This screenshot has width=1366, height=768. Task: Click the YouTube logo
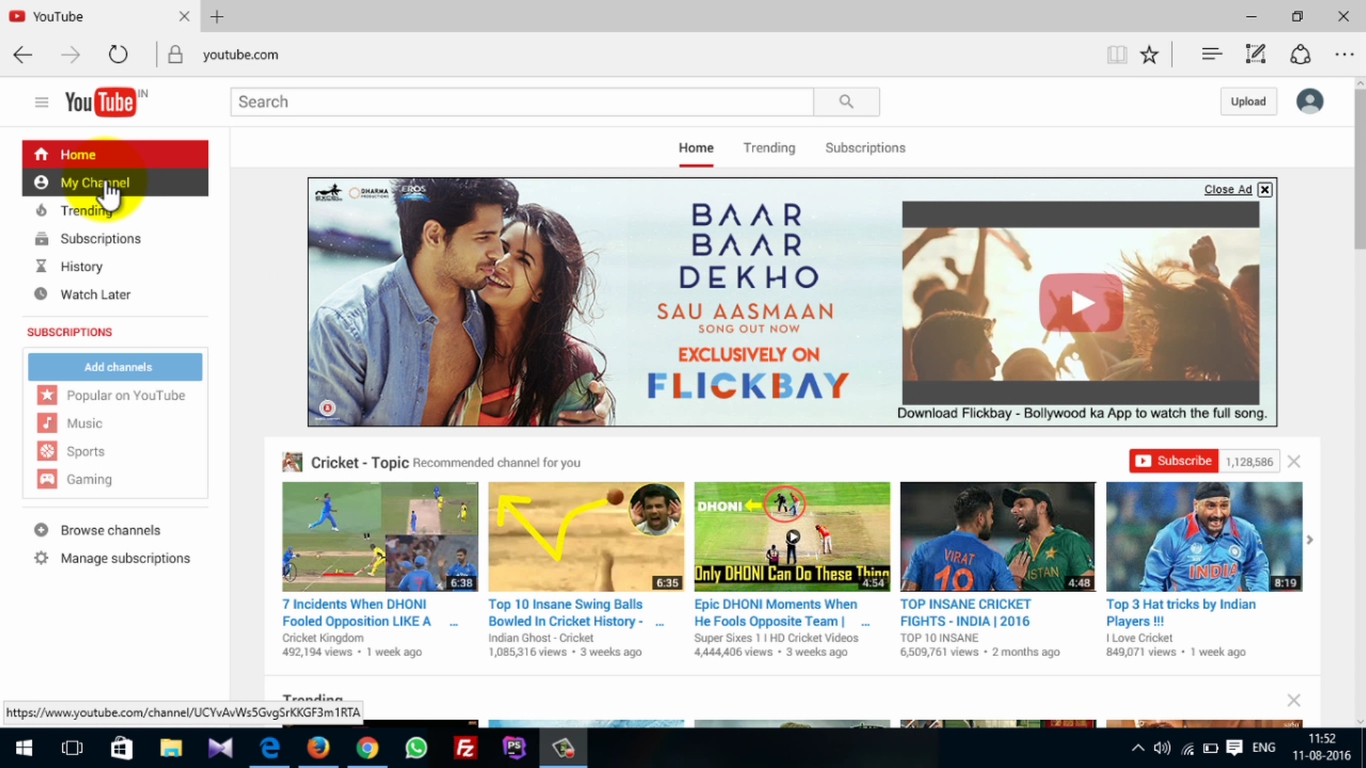100,102
